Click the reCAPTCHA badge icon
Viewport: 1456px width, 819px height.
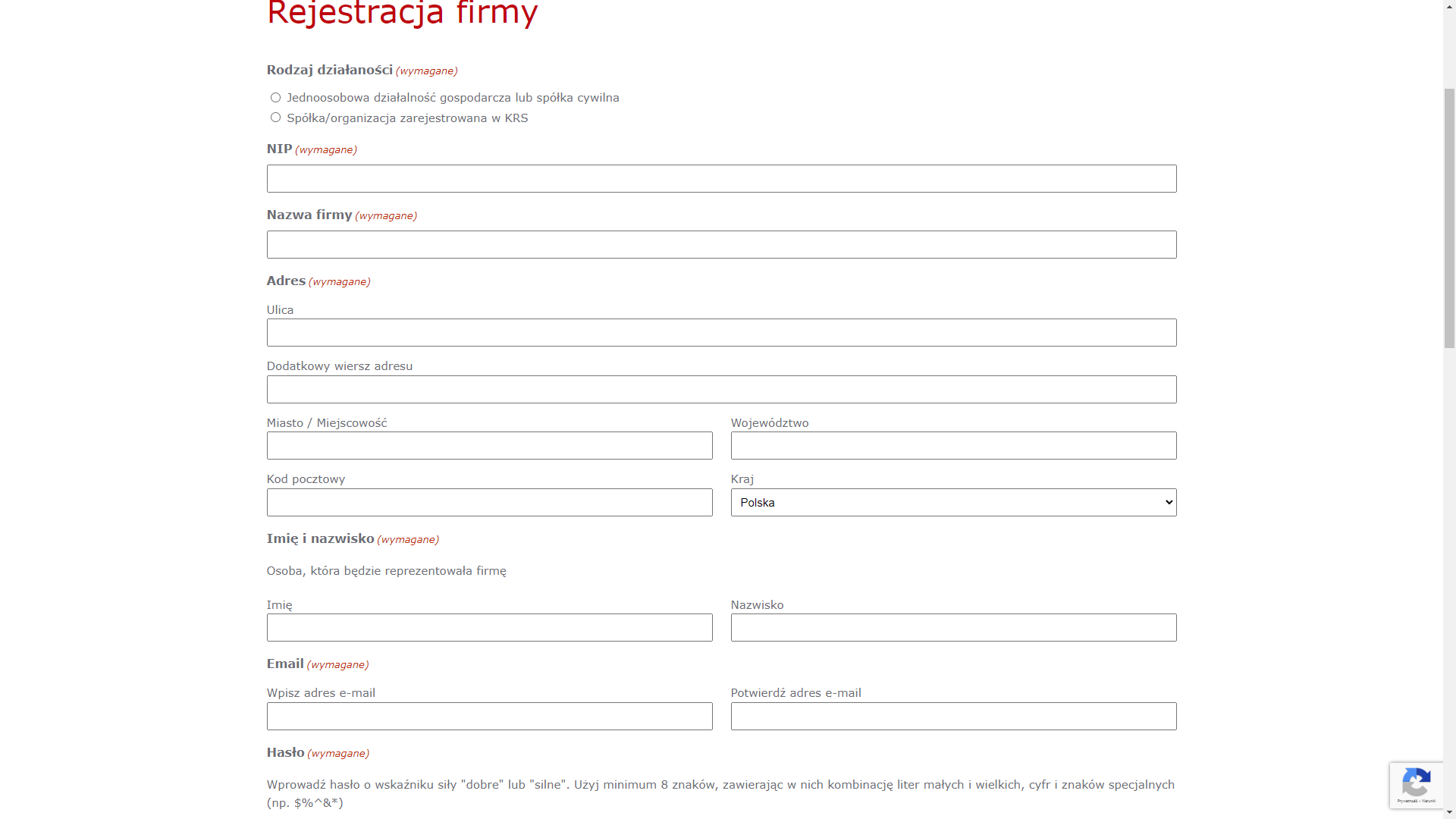pyautogui.click(x=1416, y=781)
